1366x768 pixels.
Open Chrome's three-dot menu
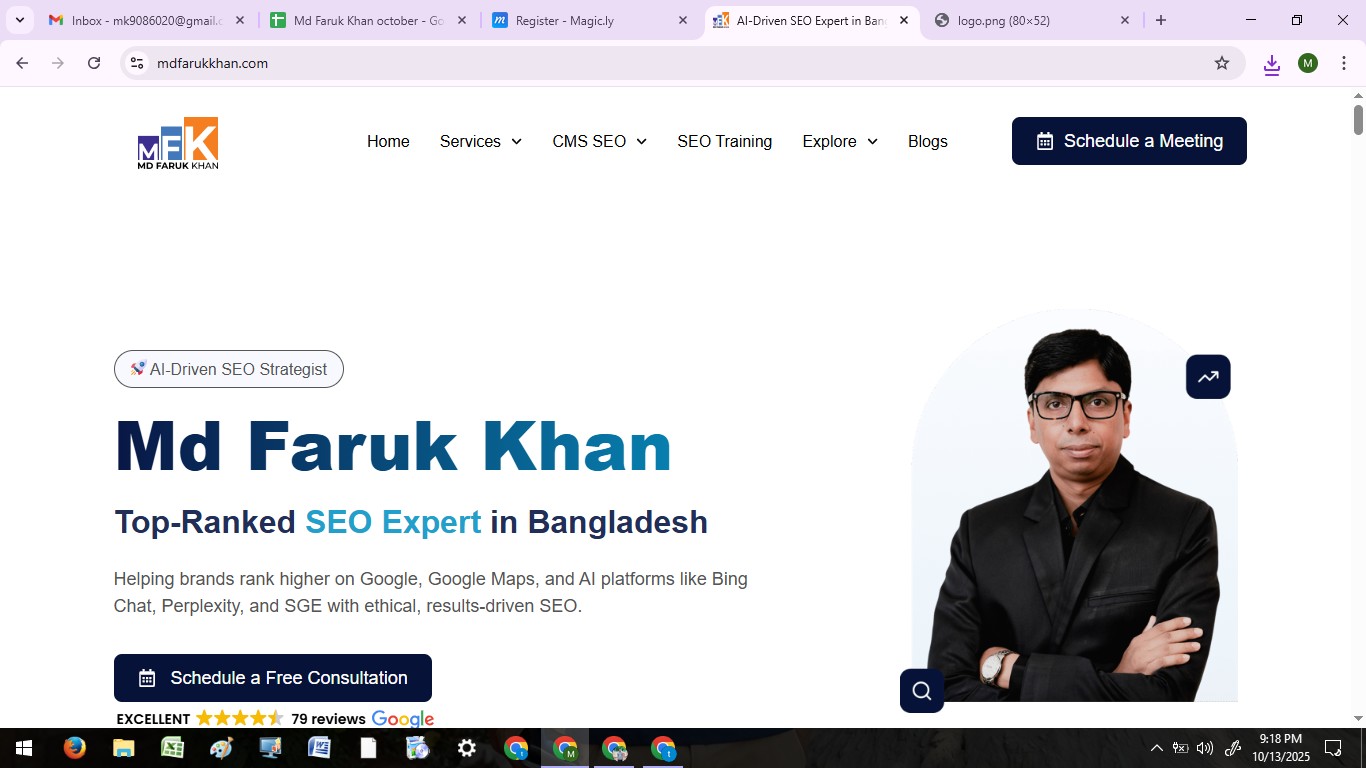tap(1343, 63)
